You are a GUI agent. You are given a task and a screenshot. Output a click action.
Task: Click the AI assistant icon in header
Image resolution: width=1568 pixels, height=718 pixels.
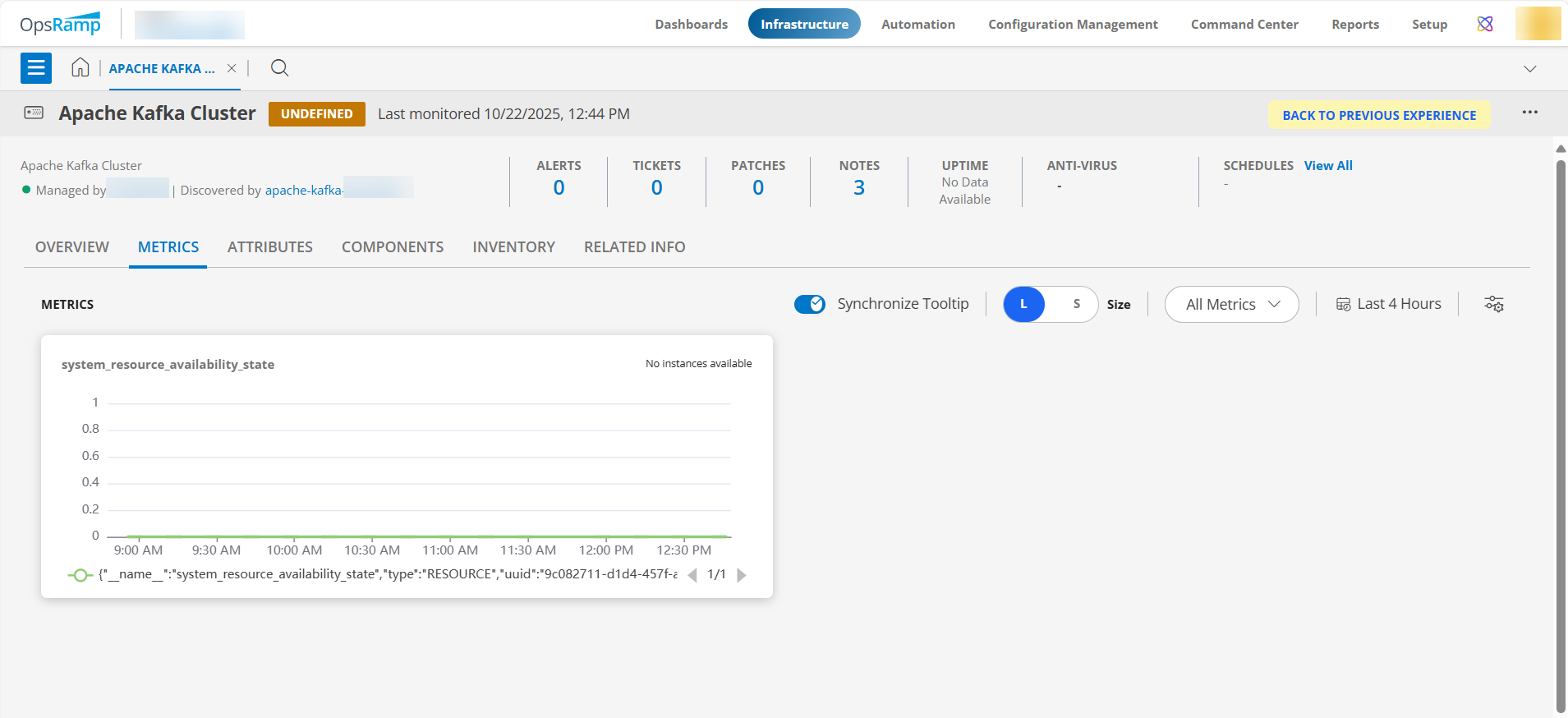coord(1485,24)
